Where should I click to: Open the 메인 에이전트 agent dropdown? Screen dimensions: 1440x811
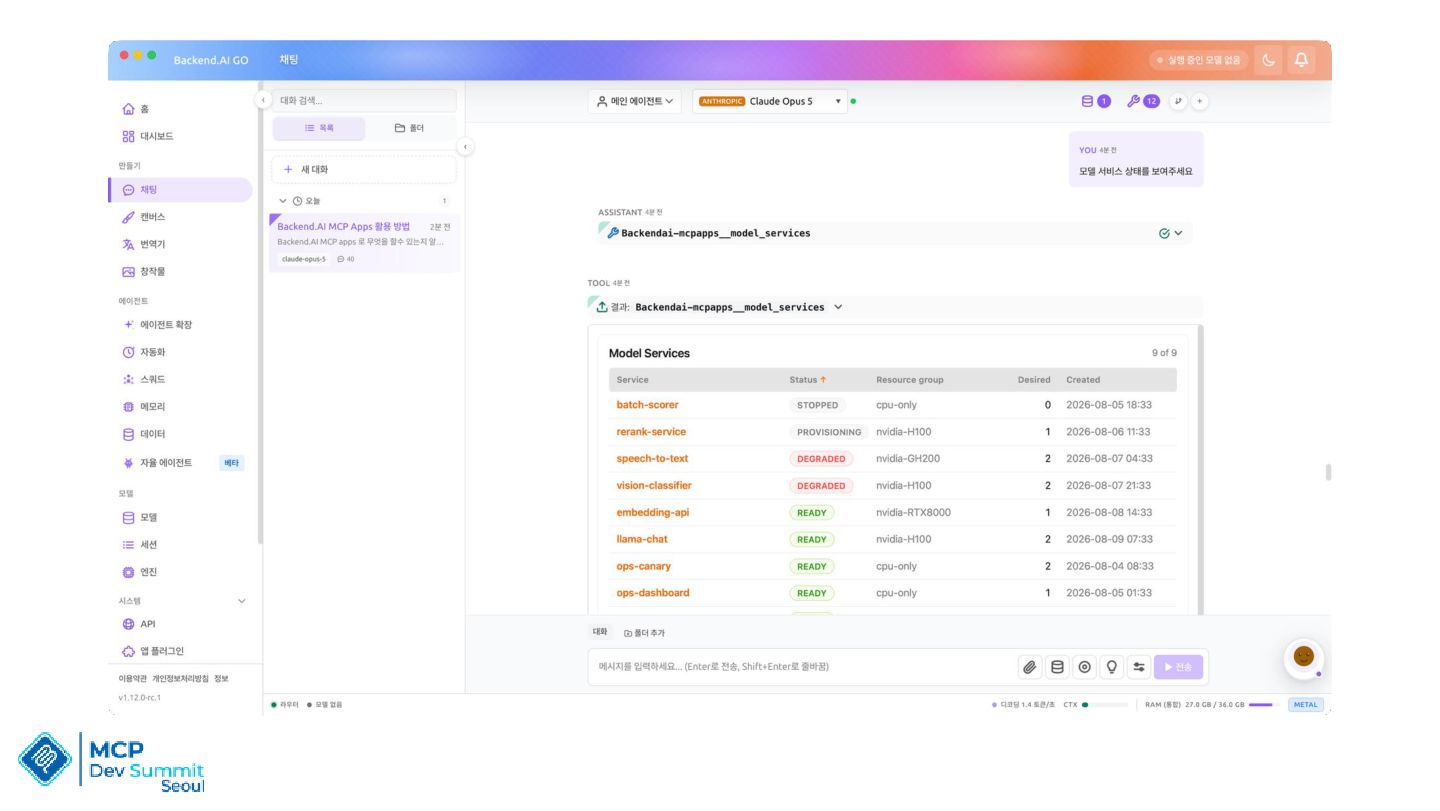click(x=635, y=101)
